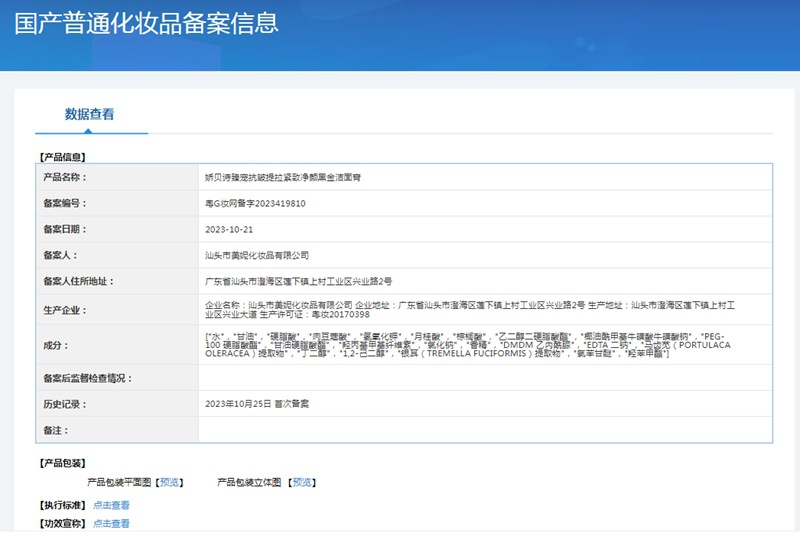Click the 产品包装 section heading

tap(62, 463)
